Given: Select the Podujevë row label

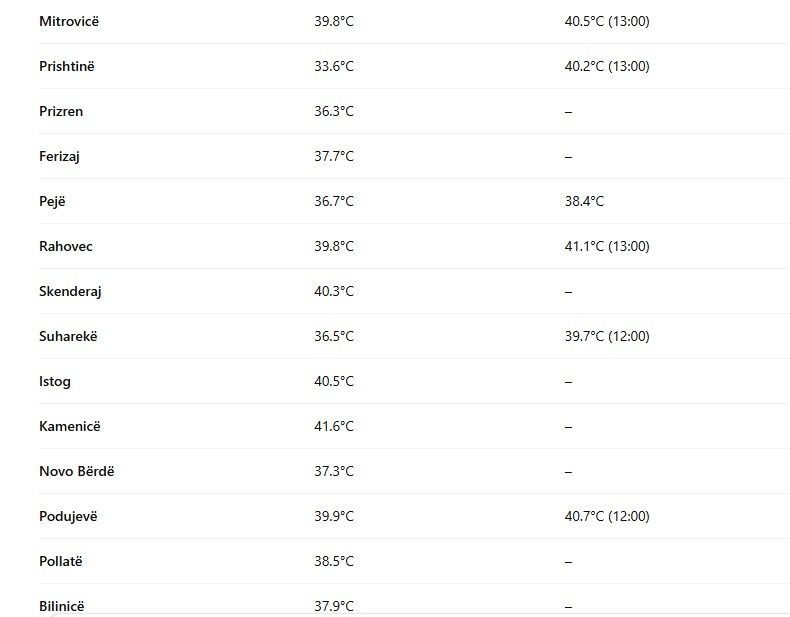Looking at the screenshot, I should (68, 516).
